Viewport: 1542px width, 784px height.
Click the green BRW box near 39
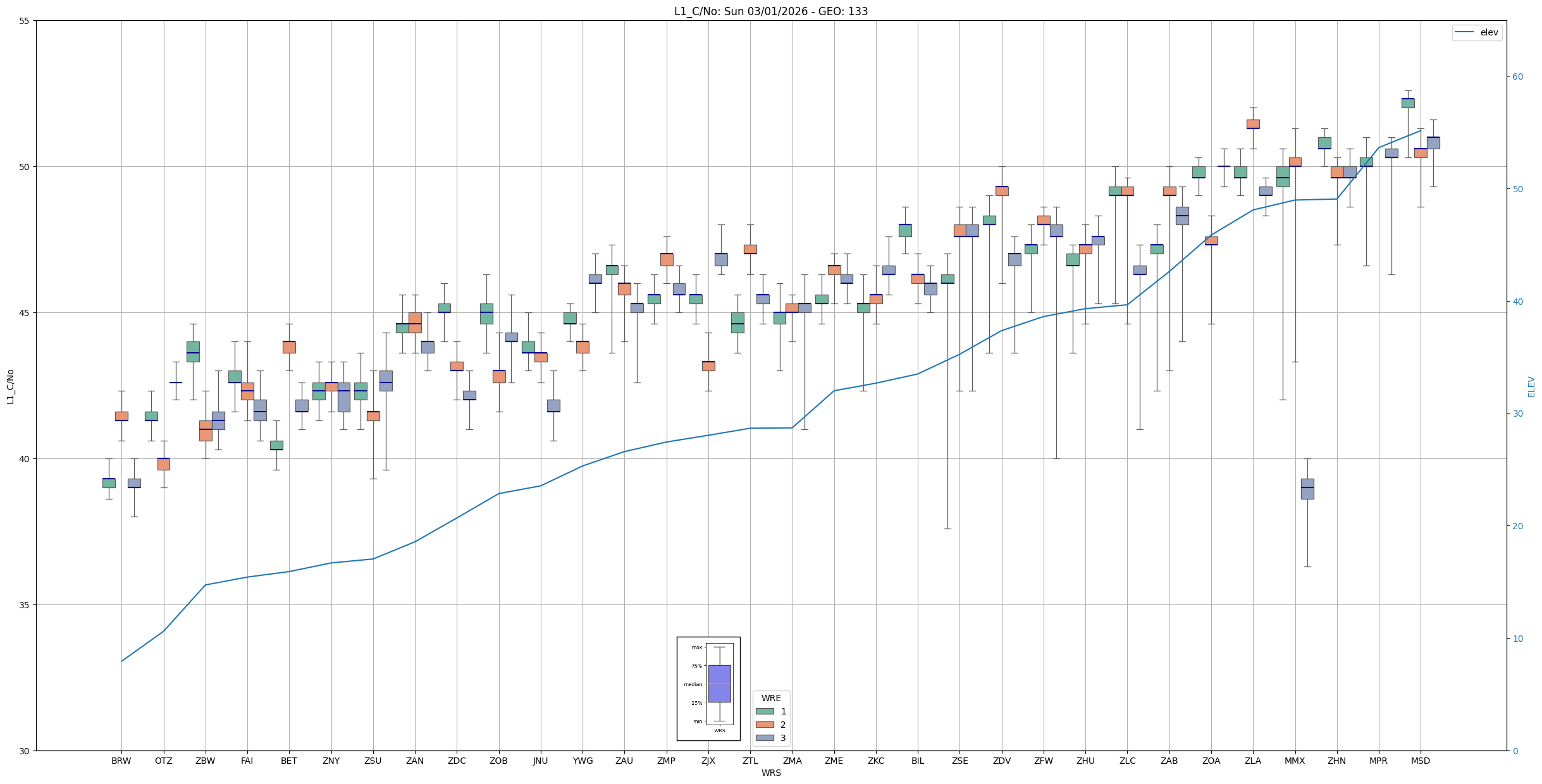pyautogui.click(x=109, y=483)
